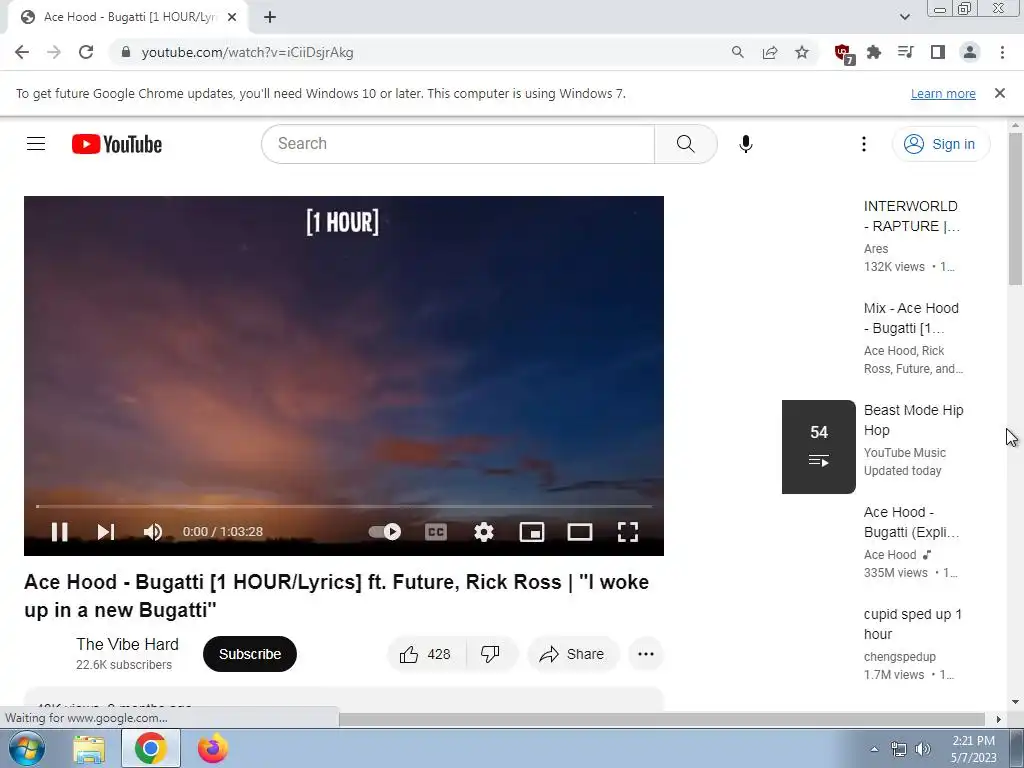Subscribe to The Vibe Hard
Screen dimensions: 1024x768
pyautogui.click(x=250, y=654)
